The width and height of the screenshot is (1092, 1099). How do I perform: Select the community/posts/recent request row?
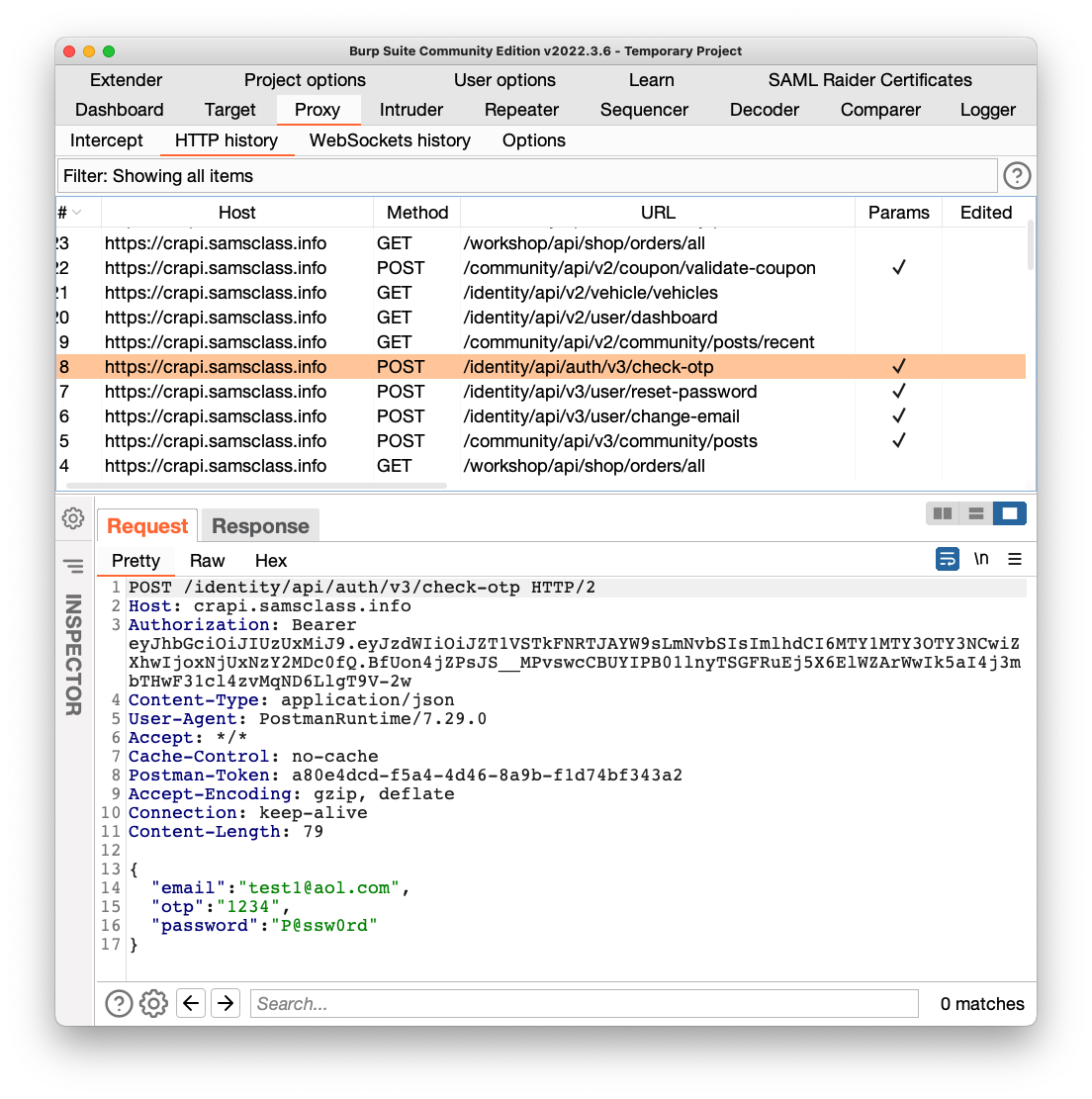point(541,342)
